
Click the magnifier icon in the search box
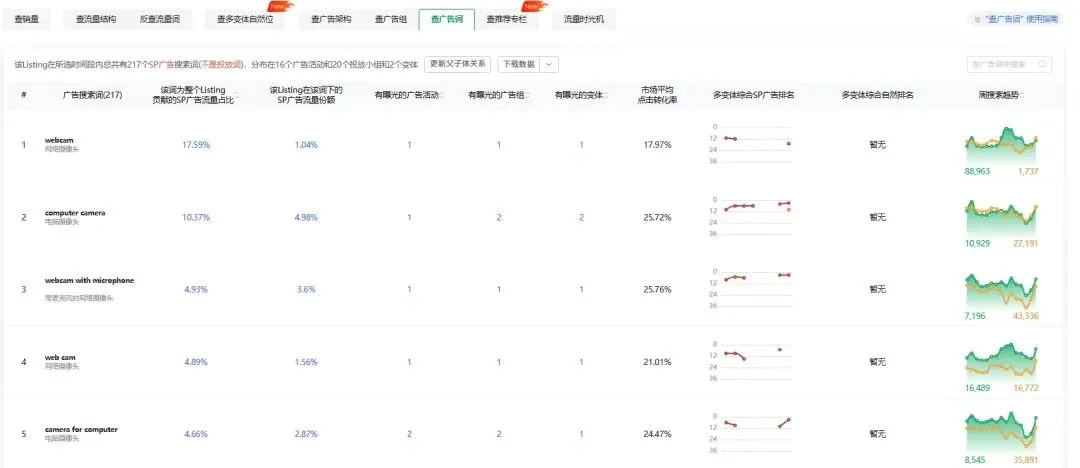pos(1043,64)
